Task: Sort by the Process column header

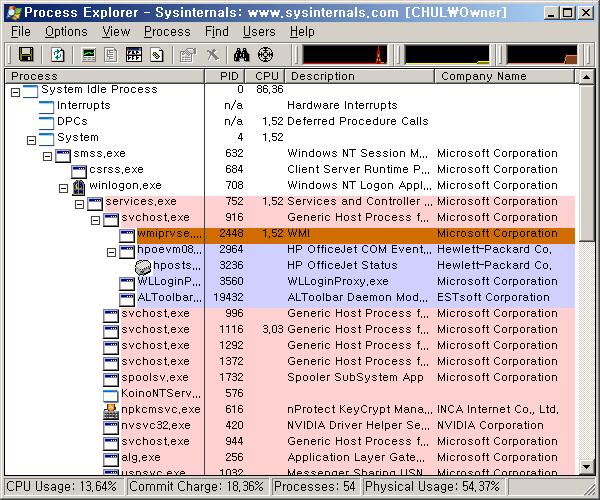Action: tap(105, 76)
